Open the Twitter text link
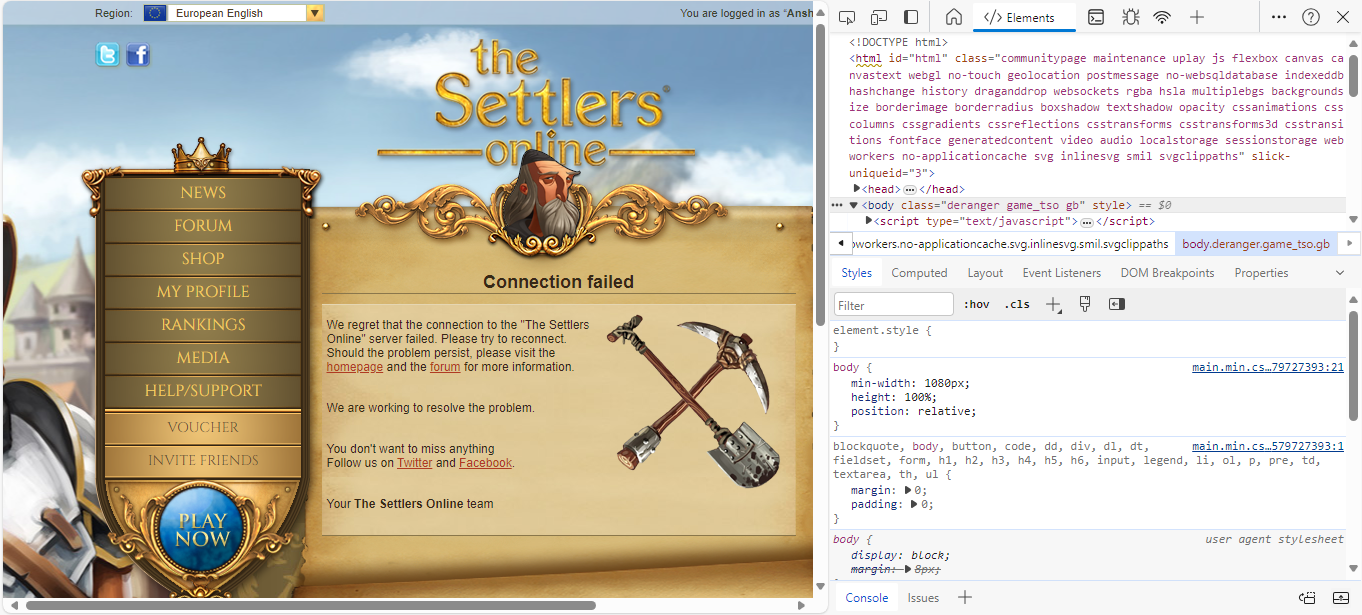 coord(415,463)
